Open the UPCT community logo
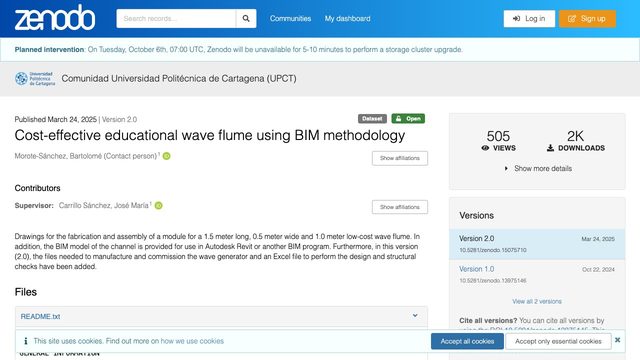640x360 pixels. [35, 78]
